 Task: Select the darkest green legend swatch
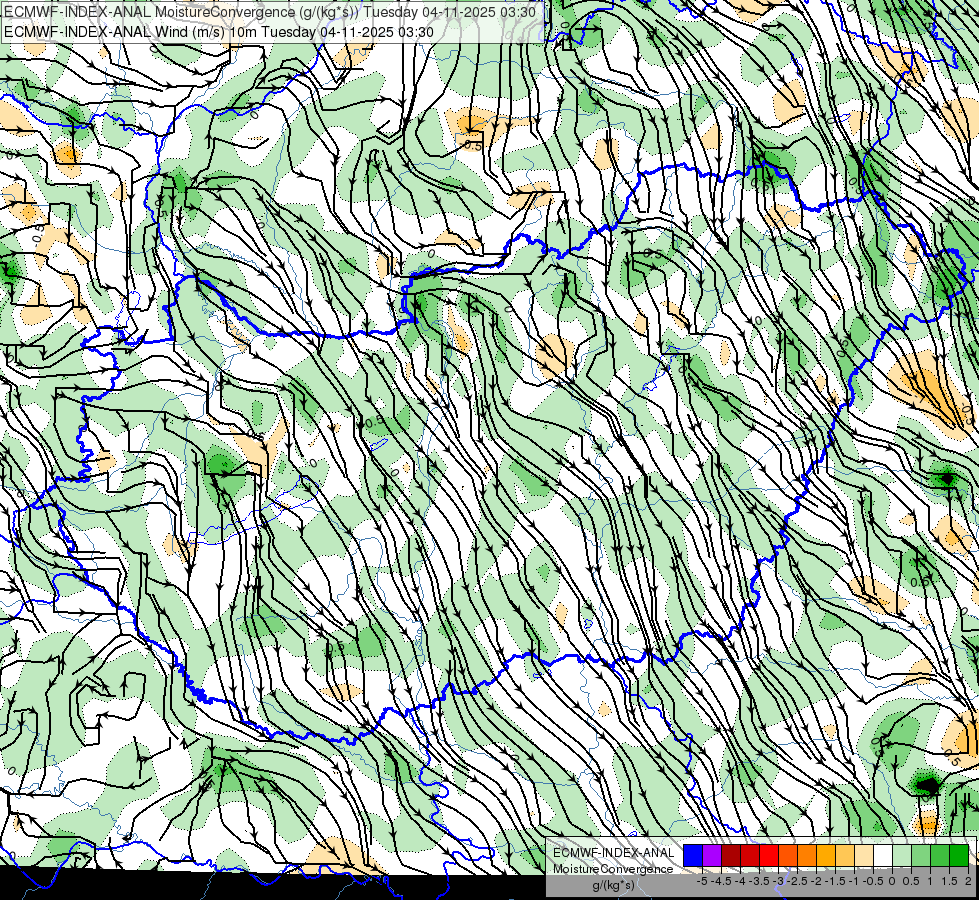point(959,856)
